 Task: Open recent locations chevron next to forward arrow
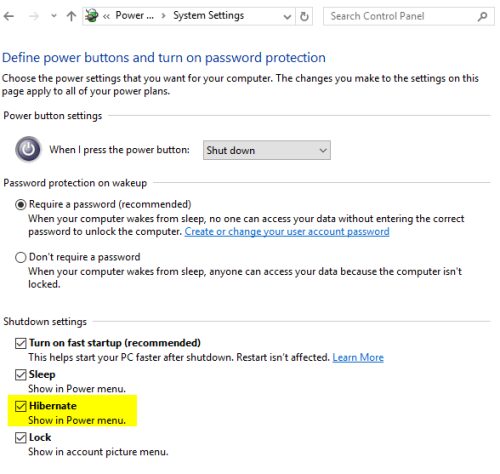pos(54,16)
